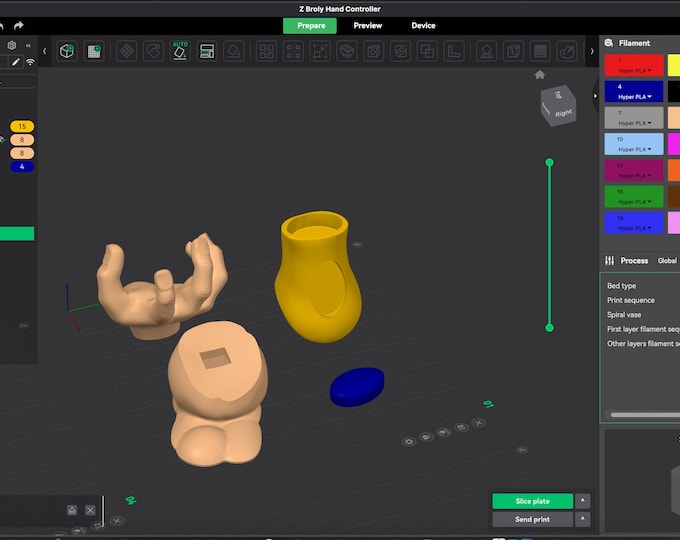680x540 pixels.
Task: Click the Filament panel spool icon
Action: [609, 43]
